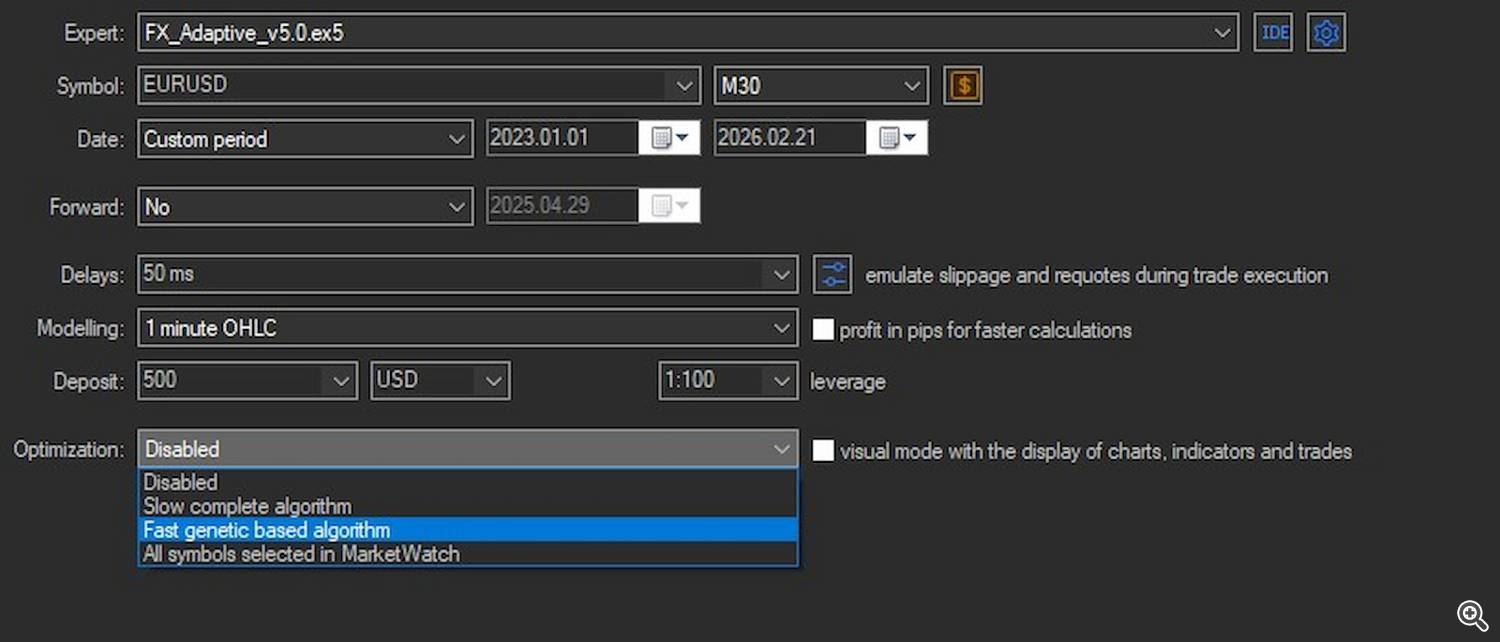Viewport: 1500px width, 642px height.
Task: Open the forward date calendar picker
Action: [x=670, y=206]
